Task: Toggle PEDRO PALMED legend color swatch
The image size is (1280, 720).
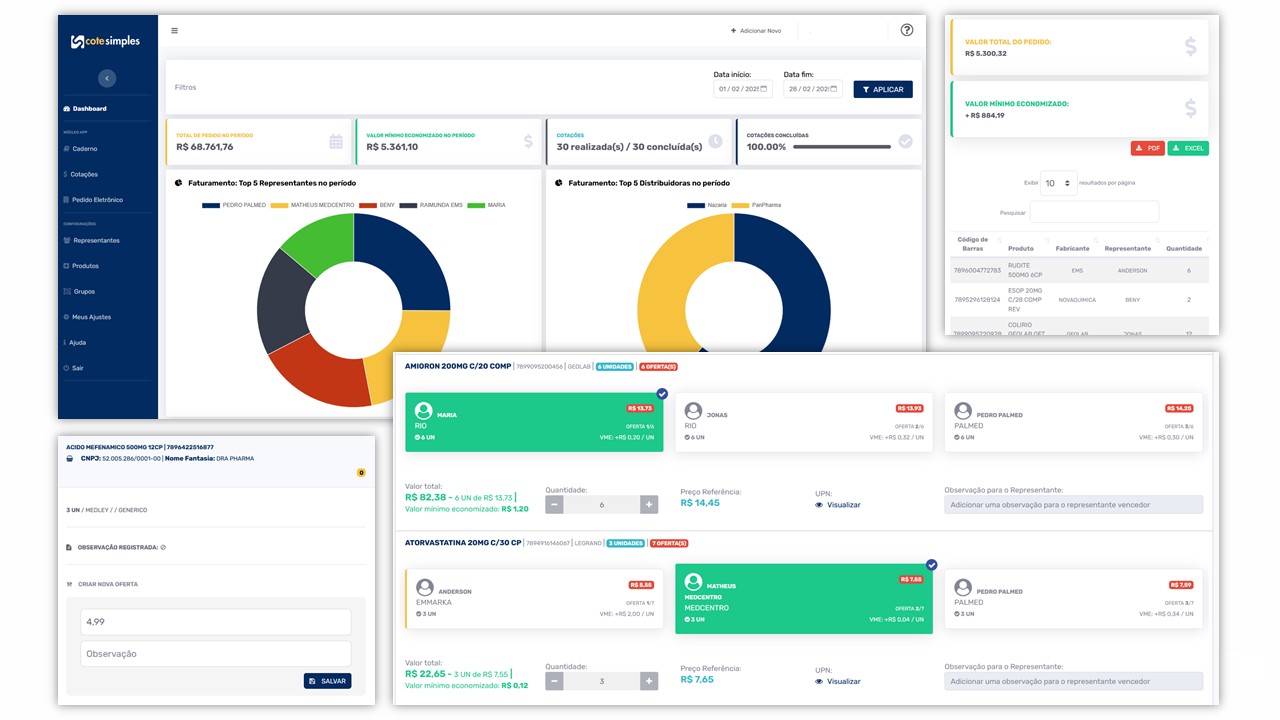Action: (210, 205)
